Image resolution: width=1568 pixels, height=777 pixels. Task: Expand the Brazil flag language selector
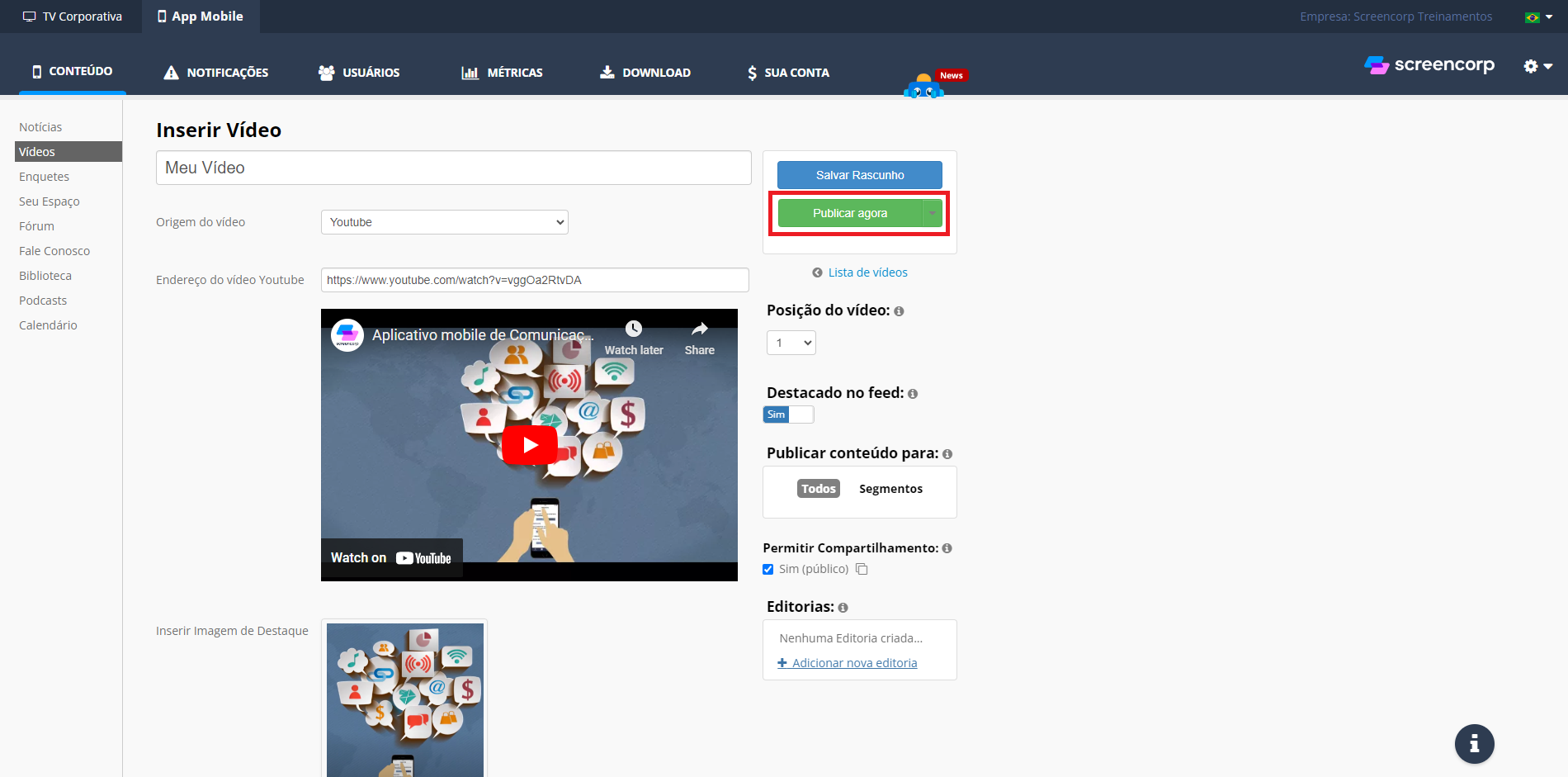tap(1539, 17)
